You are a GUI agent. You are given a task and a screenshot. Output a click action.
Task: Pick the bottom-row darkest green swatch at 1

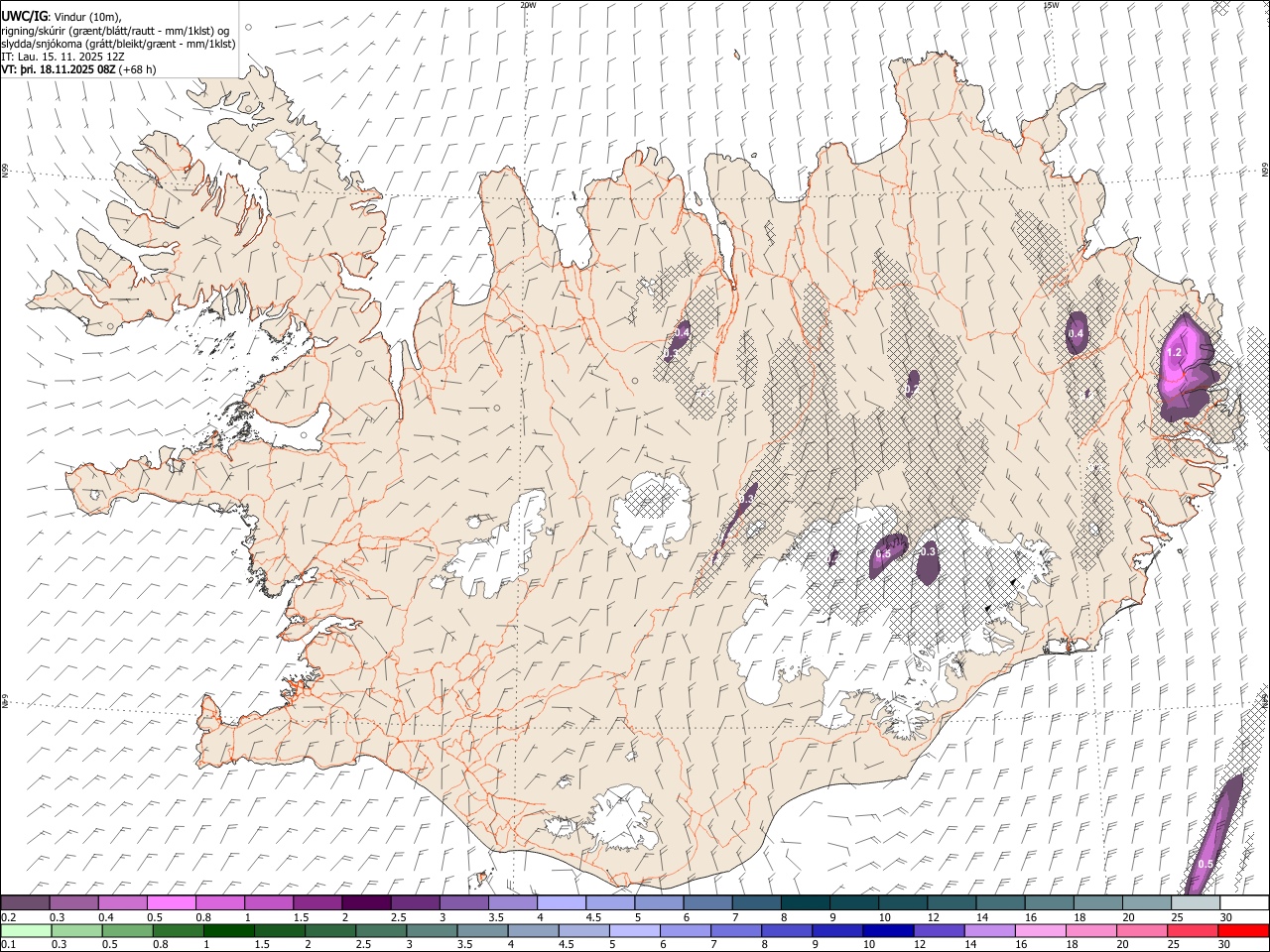tap(228, 930)
